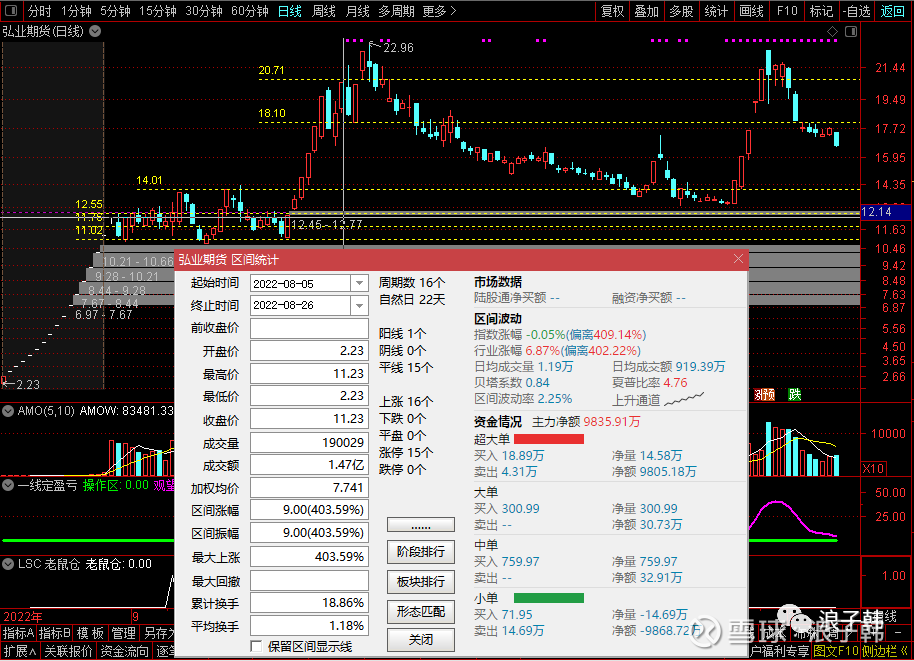Enable the 保留区间显示线 checkbox
Viewport: 914px width, 661px height.
[256, 646]
